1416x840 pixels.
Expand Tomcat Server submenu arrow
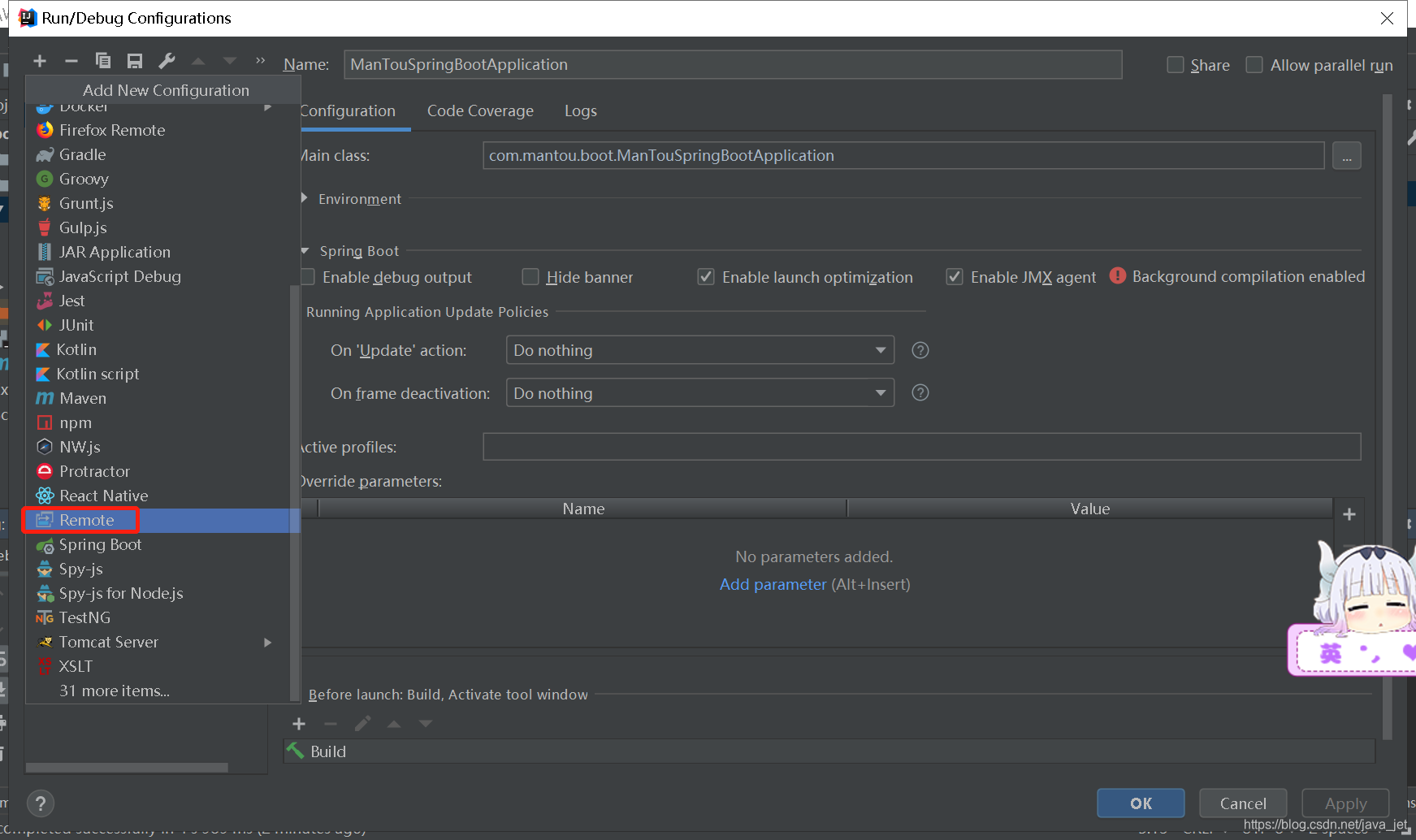267,642
